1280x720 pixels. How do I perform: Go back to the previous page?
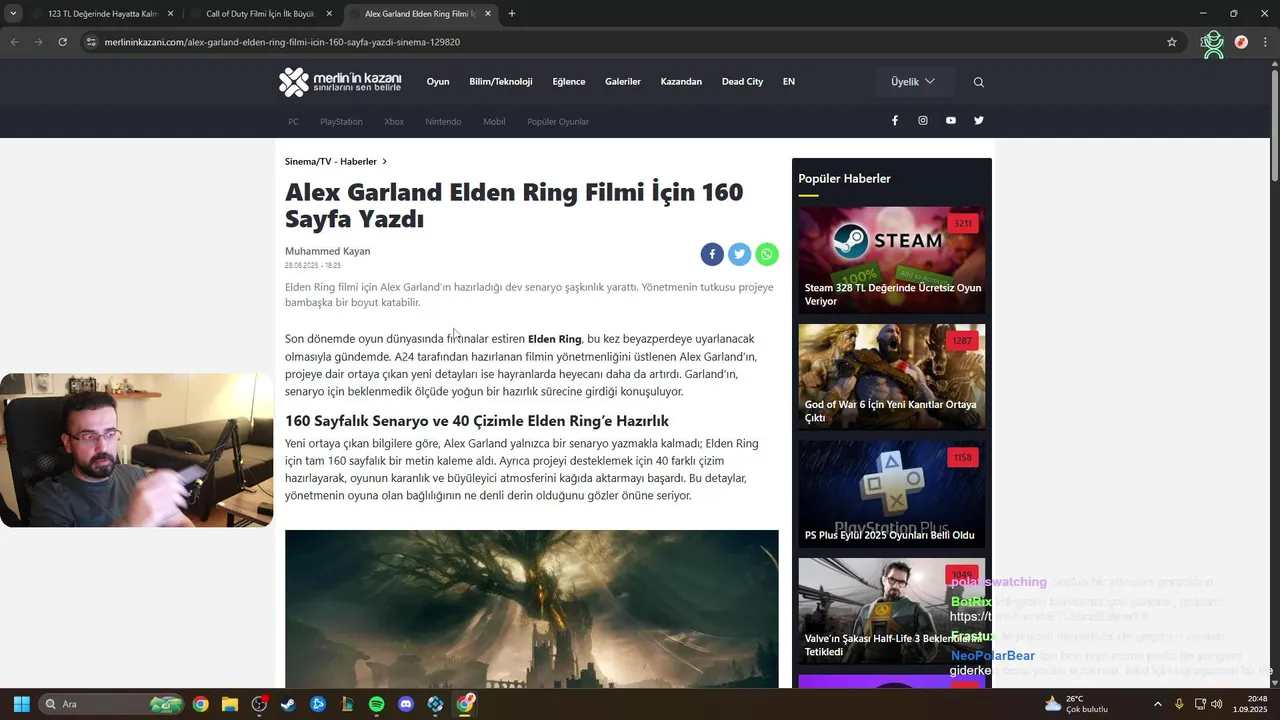[x=14, y=42]
